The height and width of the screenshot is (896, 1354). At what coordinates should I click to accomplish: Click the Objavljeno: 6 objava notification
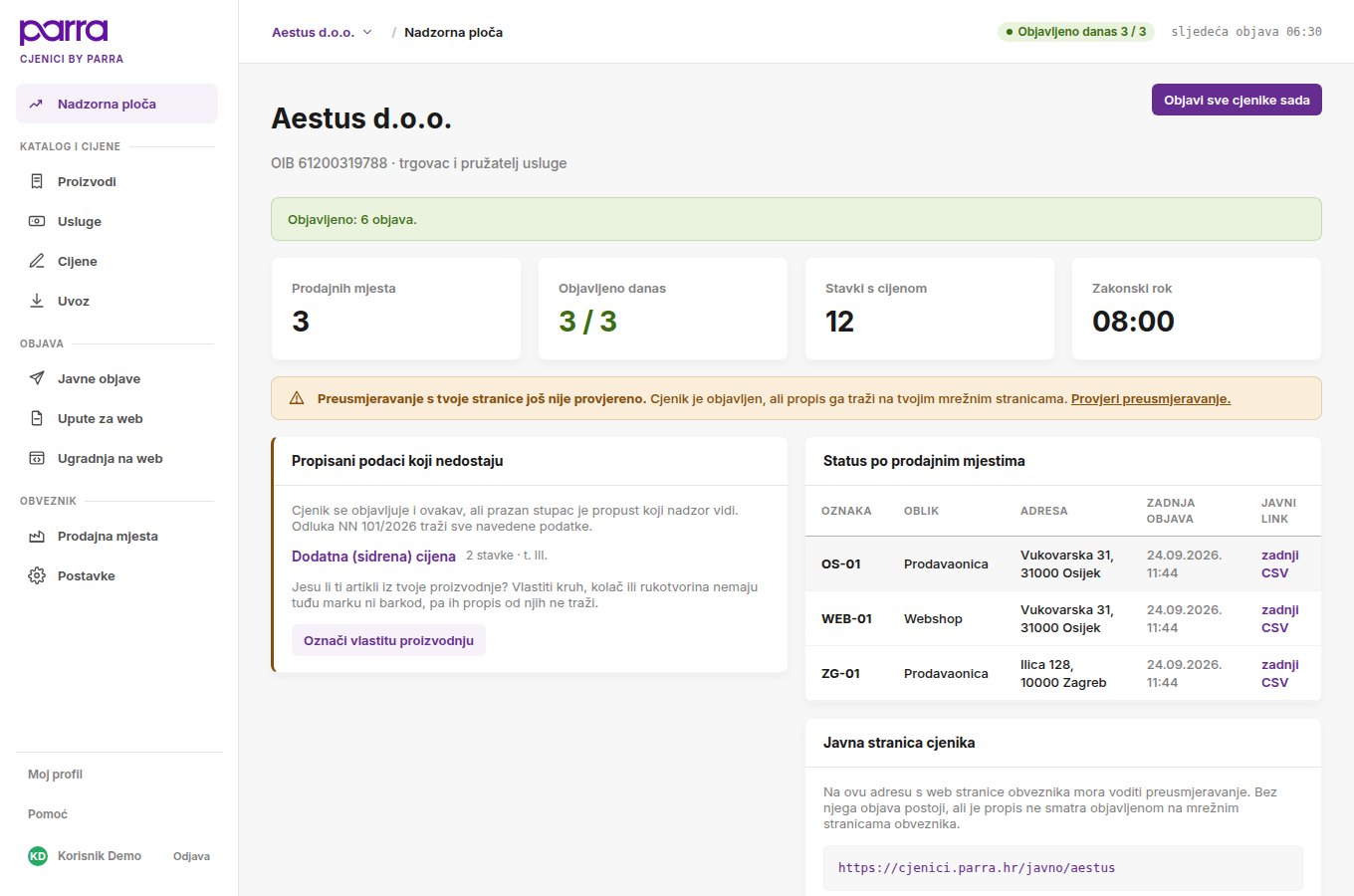(x=796, y=219)
